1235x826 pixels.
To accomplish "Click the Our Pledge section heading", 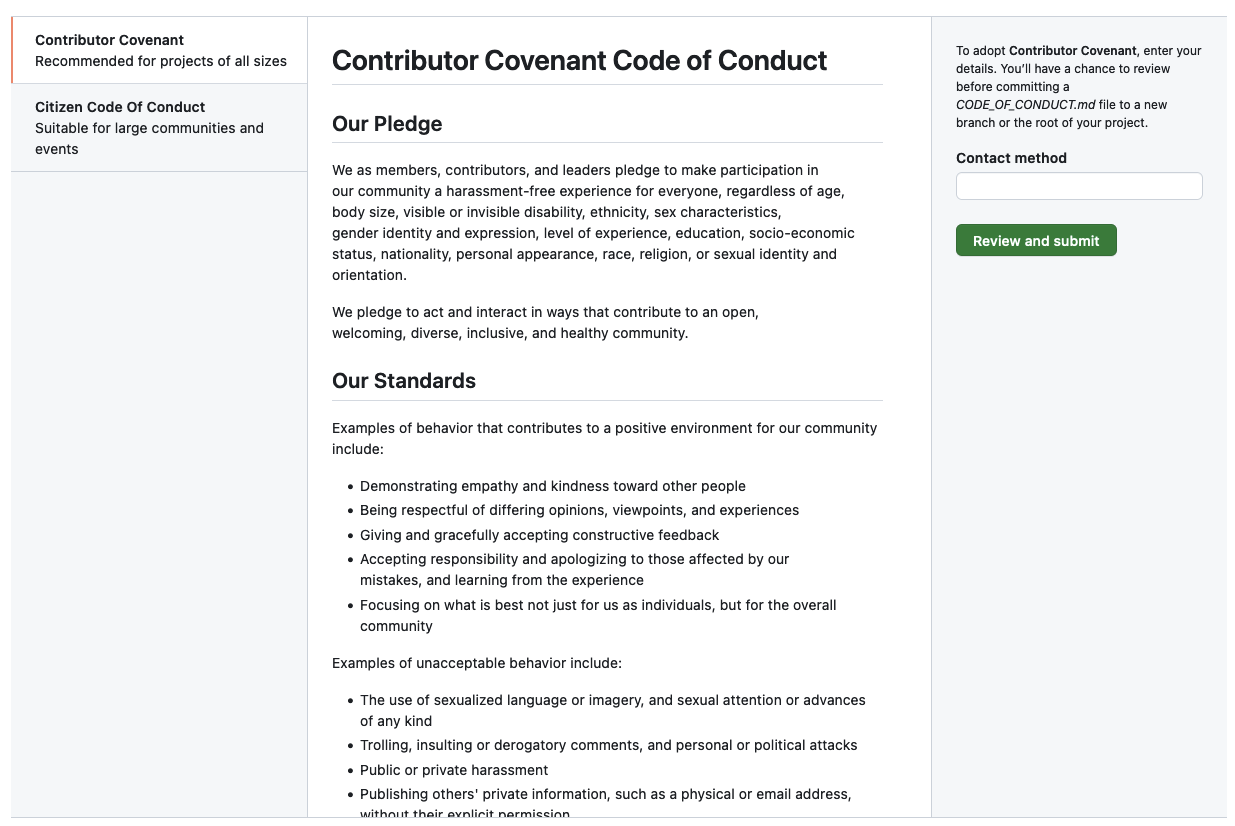I will pos(387,123).
